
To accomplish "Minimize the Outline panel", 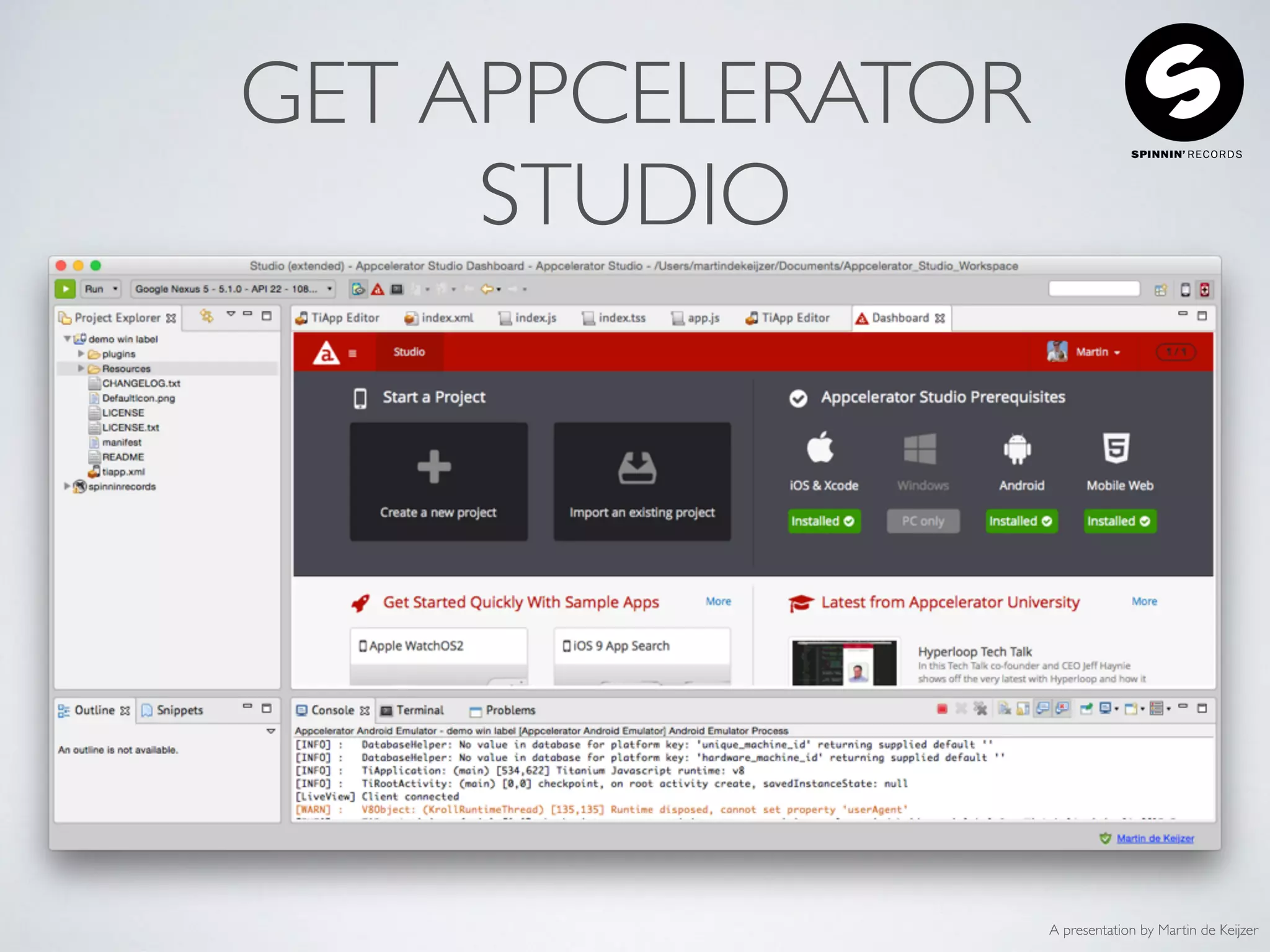I will [x=247, y=706].
